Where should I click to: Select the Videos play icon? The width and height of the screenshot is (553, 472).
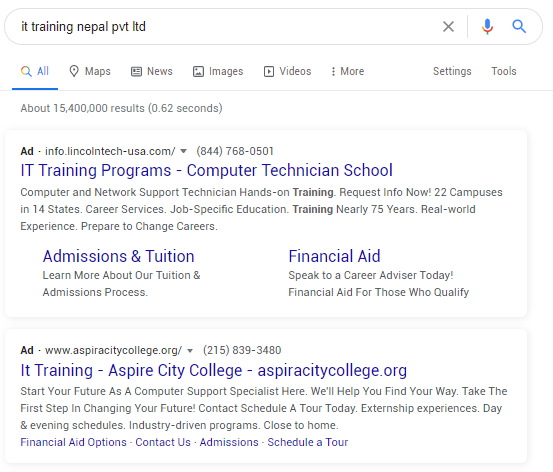[x=269, y=72]
